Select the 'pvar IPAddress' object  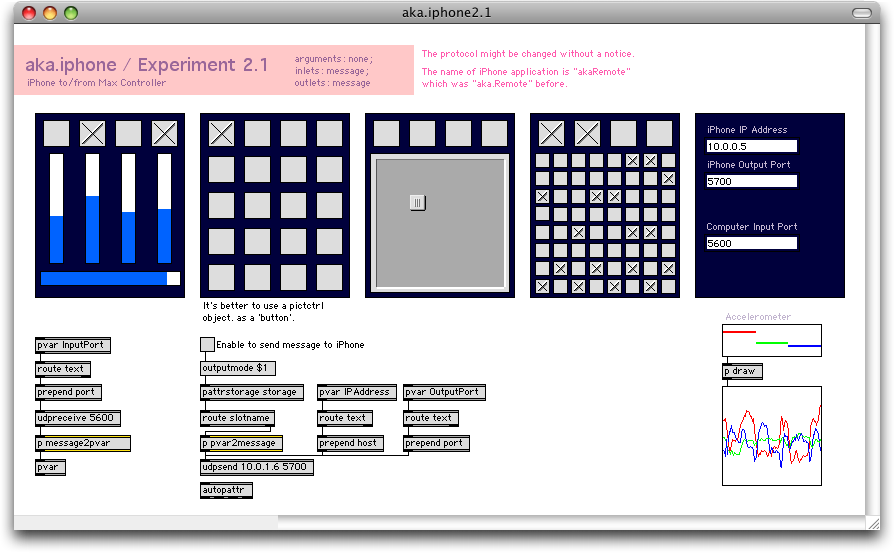356,392
